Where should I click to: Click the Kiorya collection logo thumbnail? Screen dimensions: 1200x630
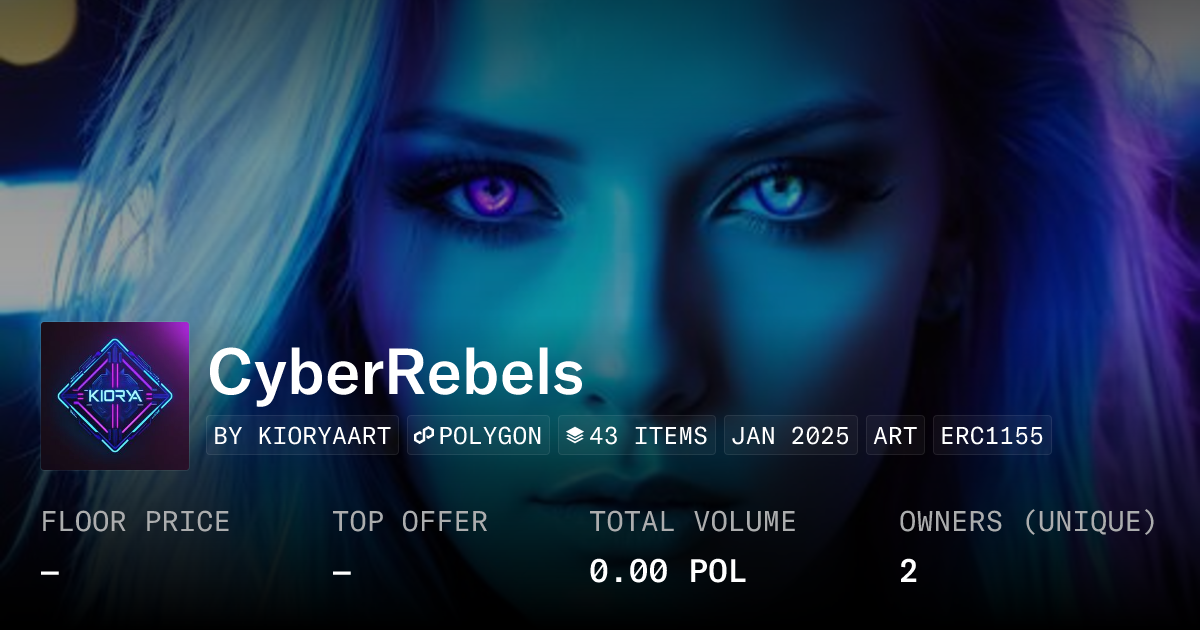pos(115,396)
